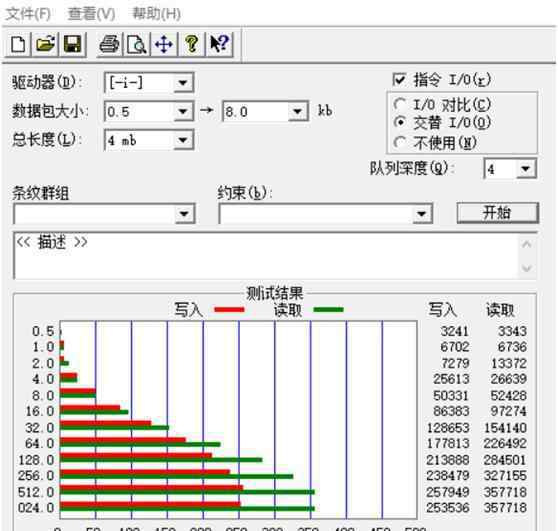Open the 帮助(H) menu
558x531 pixels.
(x=156, y=14)
